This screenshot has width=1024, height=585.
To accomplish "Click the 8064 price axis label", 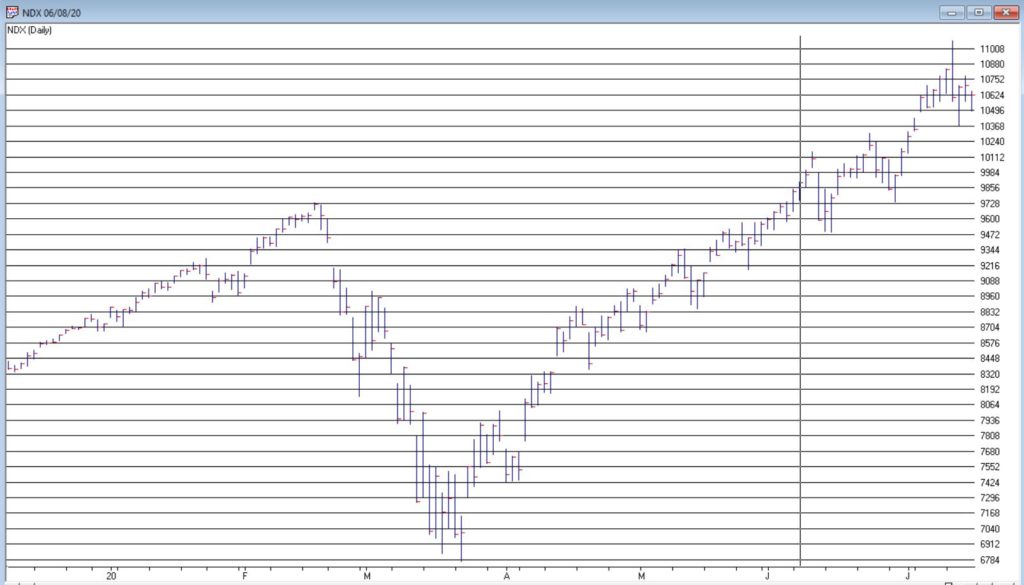I will [x=992, y=405].
